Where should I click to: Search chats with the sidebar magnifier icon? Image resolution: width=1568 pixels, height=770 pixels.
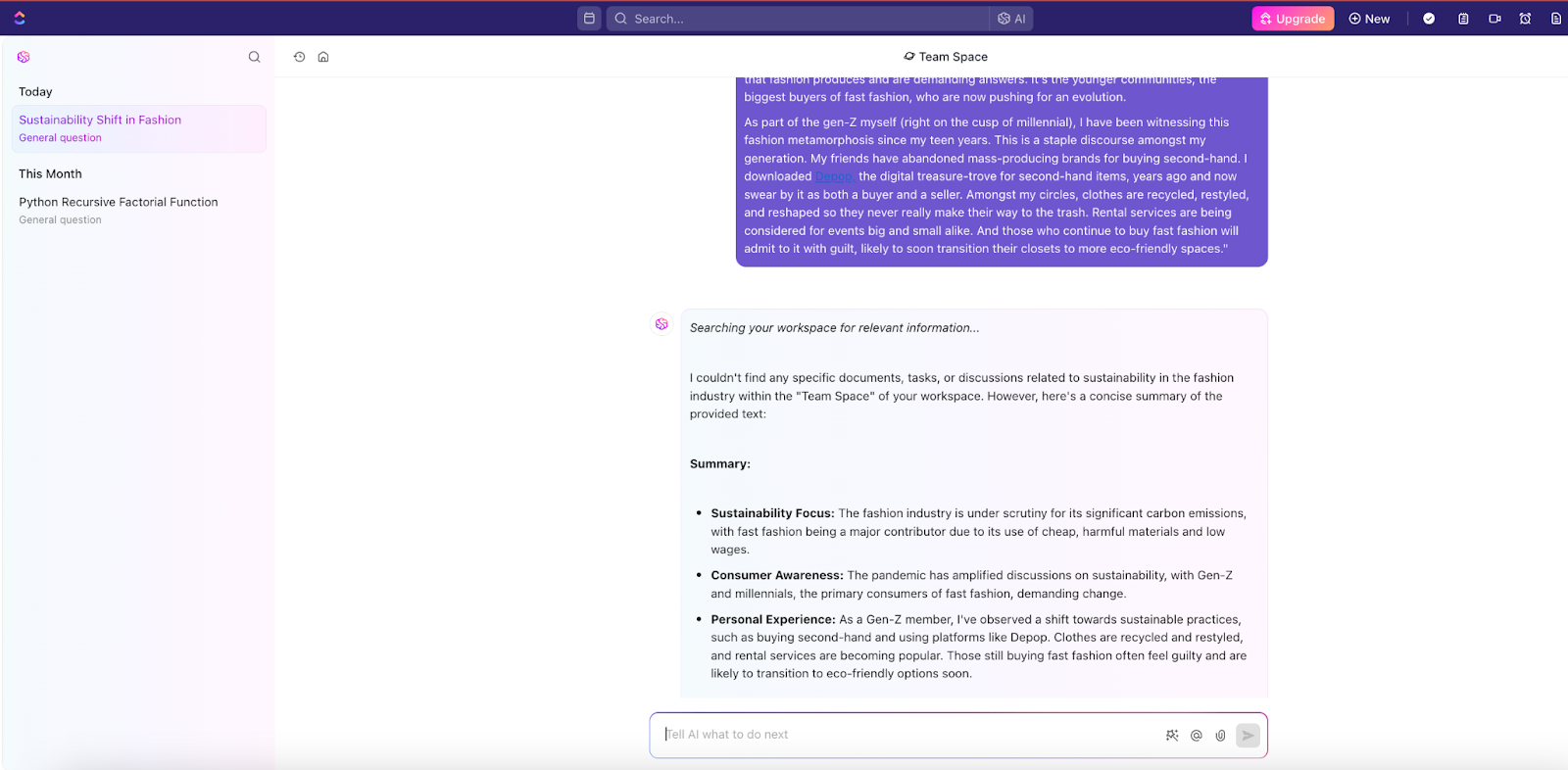tap(254, 57)
